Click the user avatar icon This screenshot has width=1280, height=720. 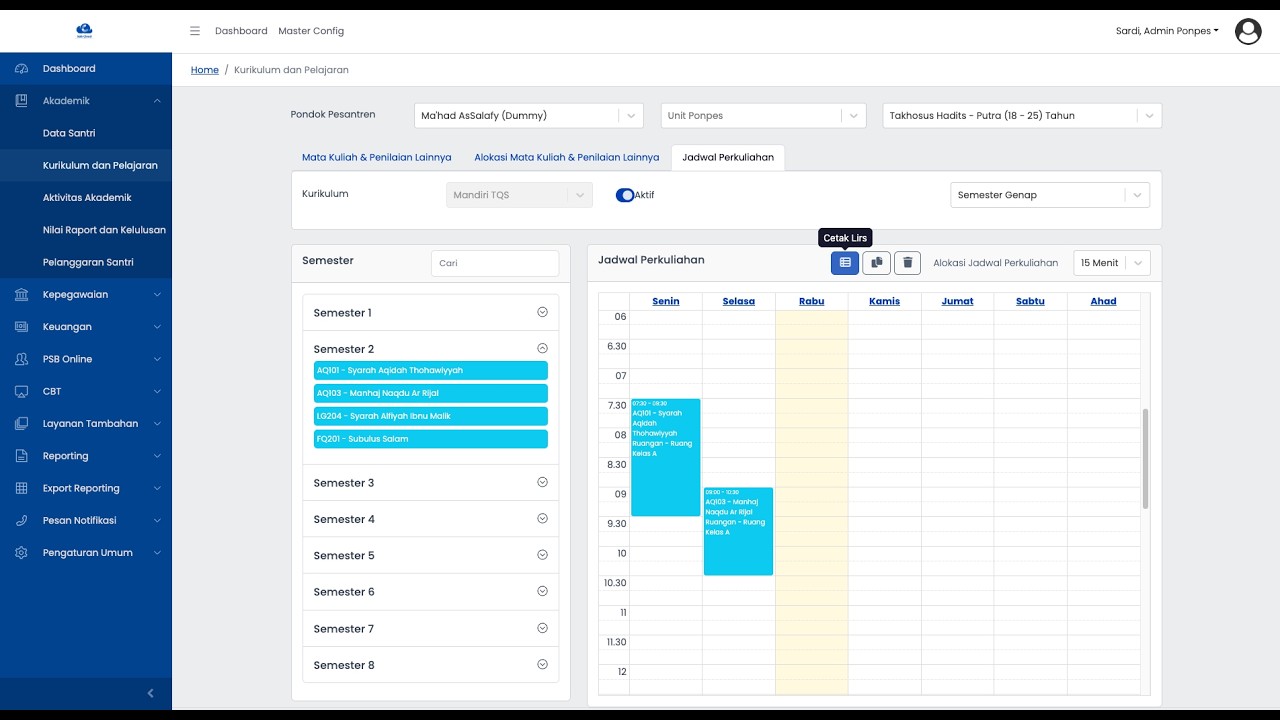tap(1248, 31)
